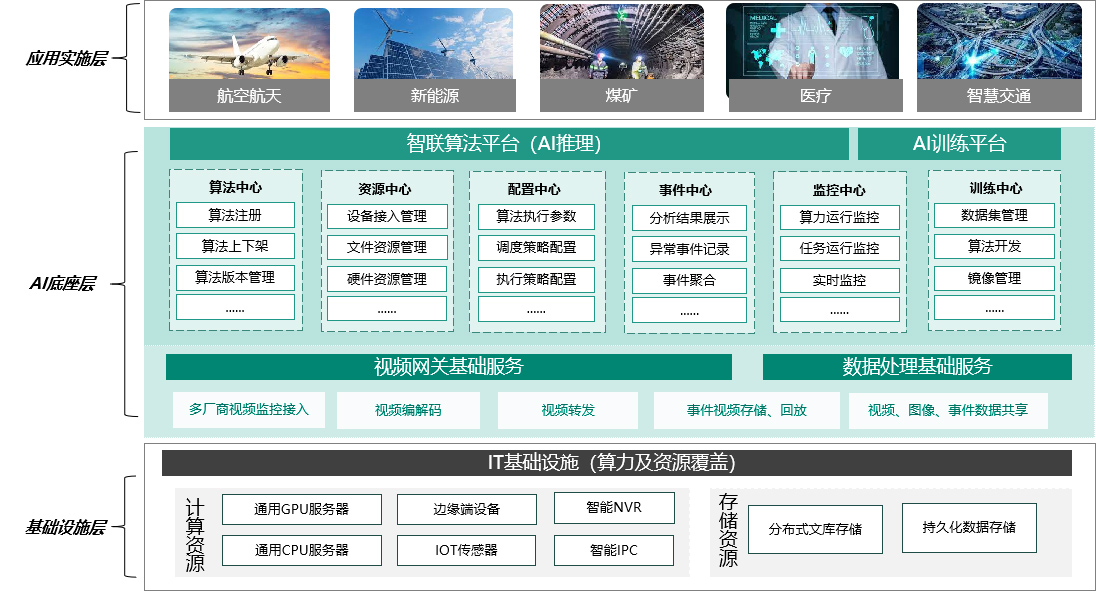Click 视频转发 box
This screenshot has height=592, width=1096.
point(568,410)
